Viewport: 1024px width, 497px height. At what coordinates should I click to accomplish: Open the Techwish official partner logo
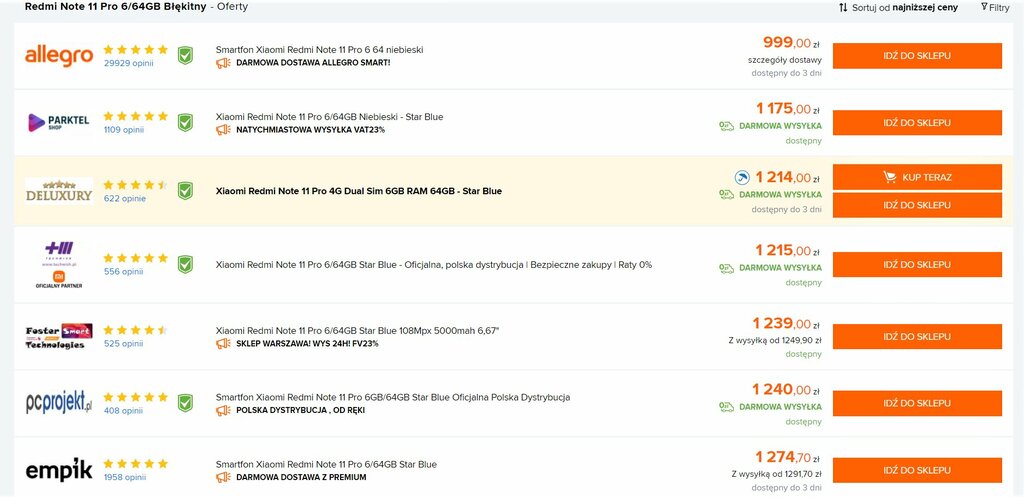59,265
